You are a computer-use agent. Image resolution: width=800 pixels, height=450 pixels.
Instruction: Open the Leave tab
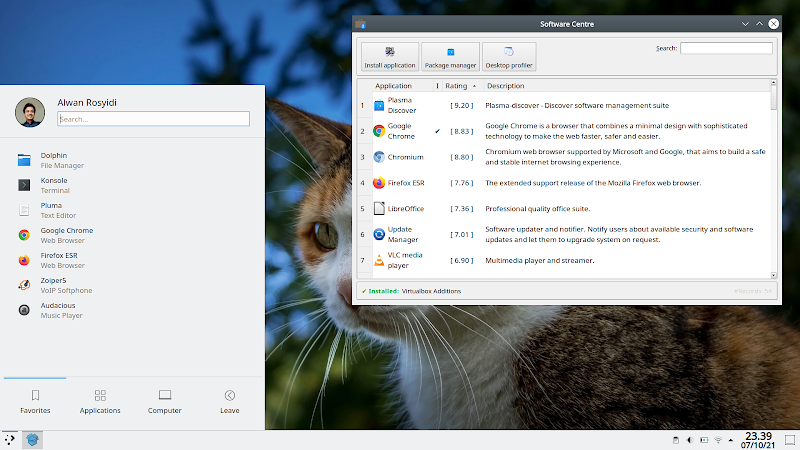click(230, 402)
